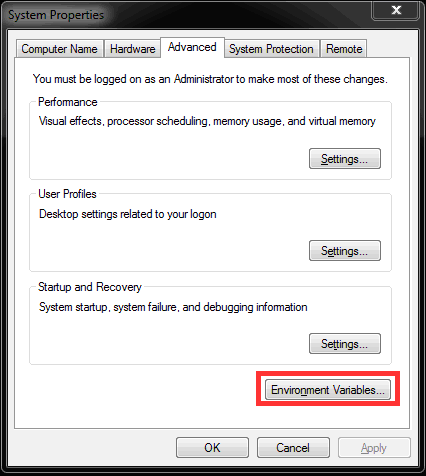Image resolution: width=426 pixels, height=476 pixels.
Task: Click the User Profiles group label
Action: click(67, 194)
